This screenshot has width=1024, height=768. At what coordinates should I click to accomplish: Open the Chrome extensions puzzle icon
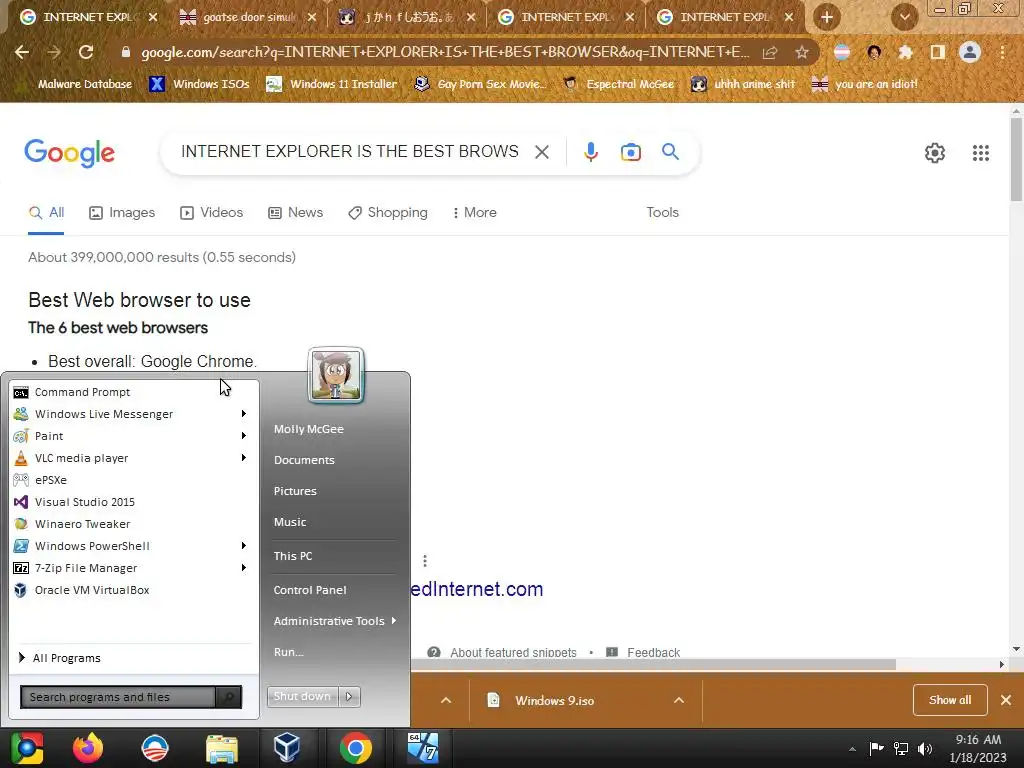click(905, 52)
